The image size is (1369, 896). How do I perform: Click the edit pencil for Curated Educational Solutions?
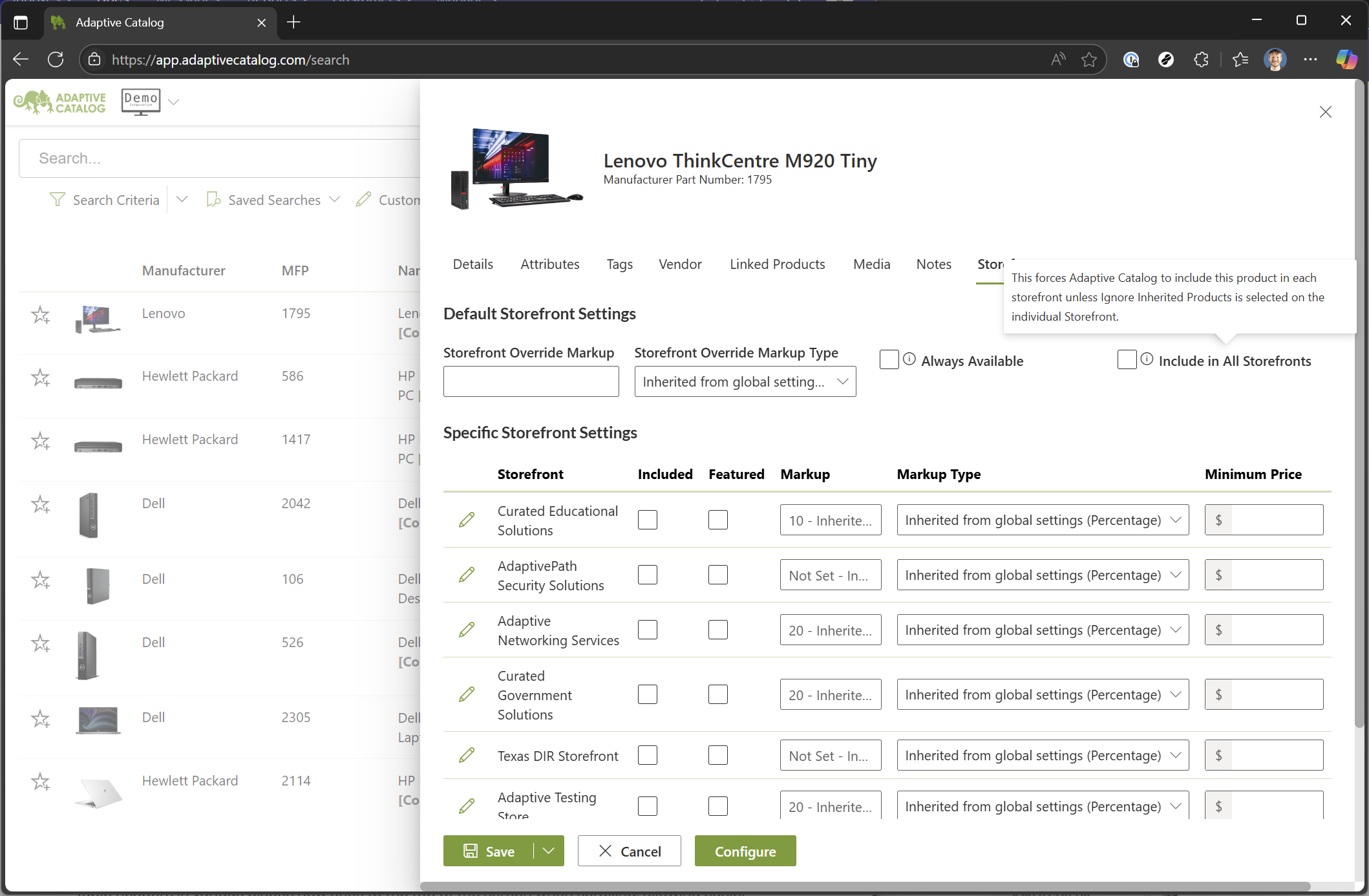click(467, 520)
